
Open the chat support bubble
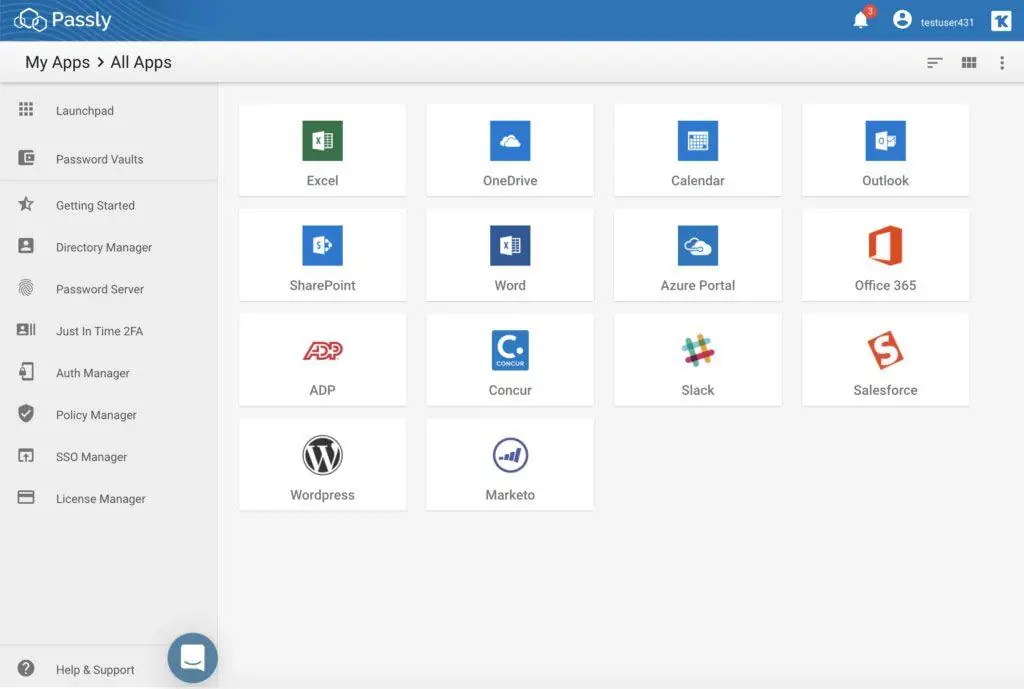click(192, 658)
